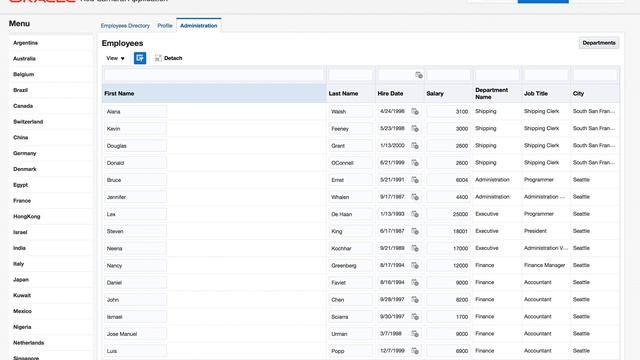The height and width of the screenshot is (360, 640).
Task: Sort by City column header
Action: coord(595,93)
